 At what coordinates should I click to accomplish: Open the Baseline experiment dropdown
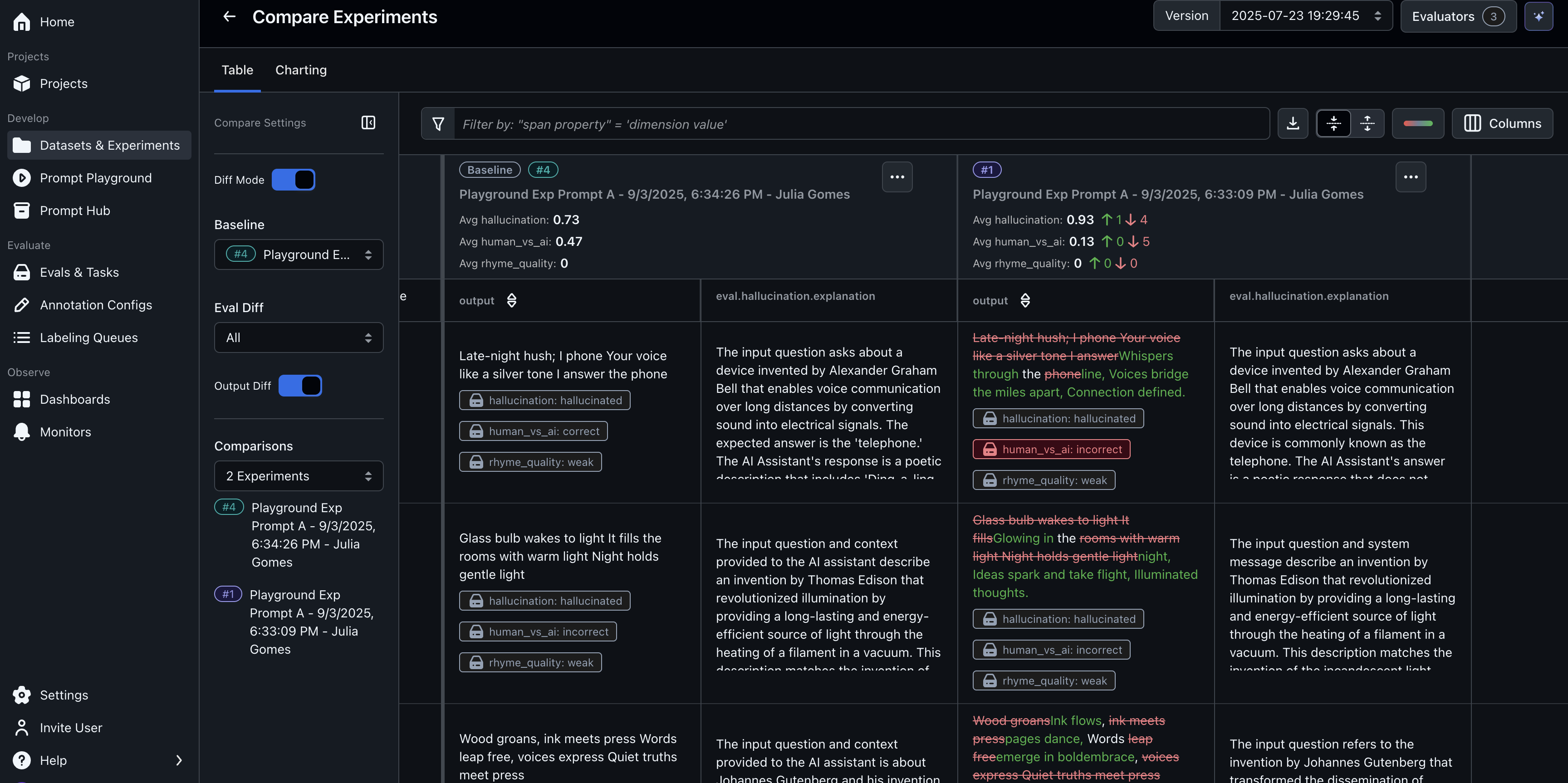click(298, 254)
